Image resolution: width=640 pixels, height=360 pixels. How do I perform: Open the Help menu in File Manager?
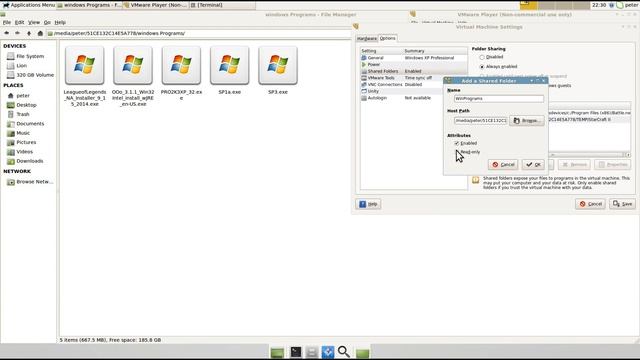point(60,22)
